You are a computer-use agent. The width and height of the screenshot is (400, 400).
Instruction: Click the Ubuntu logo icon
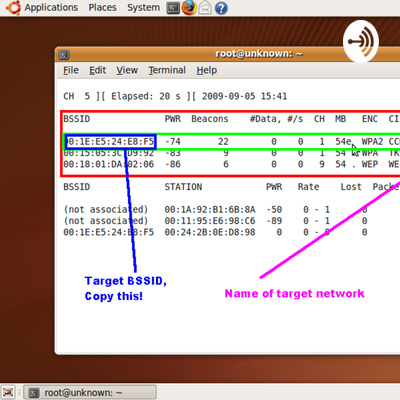click(x=13, y=8)
